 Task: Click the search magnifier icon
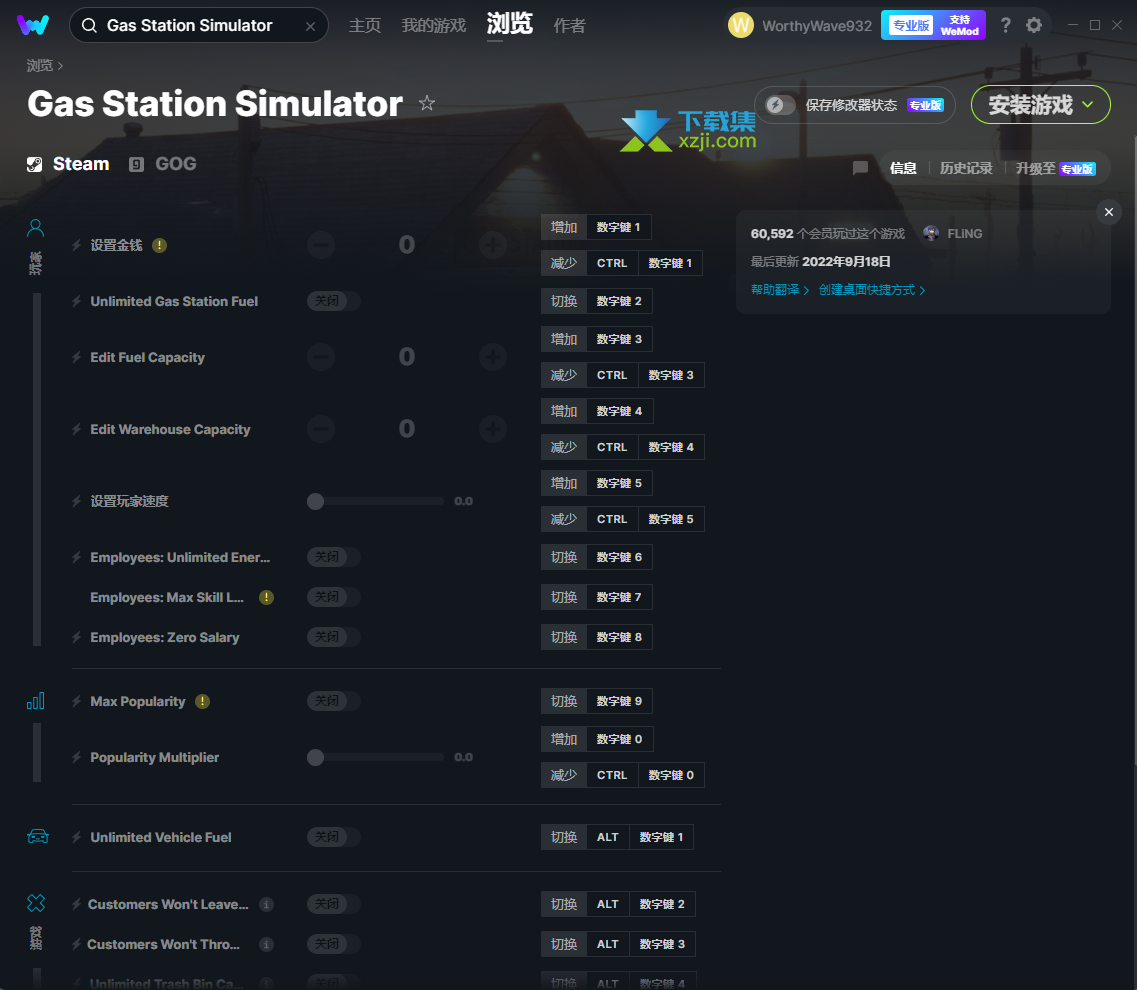pyautogui.click(x=89, y=25)
